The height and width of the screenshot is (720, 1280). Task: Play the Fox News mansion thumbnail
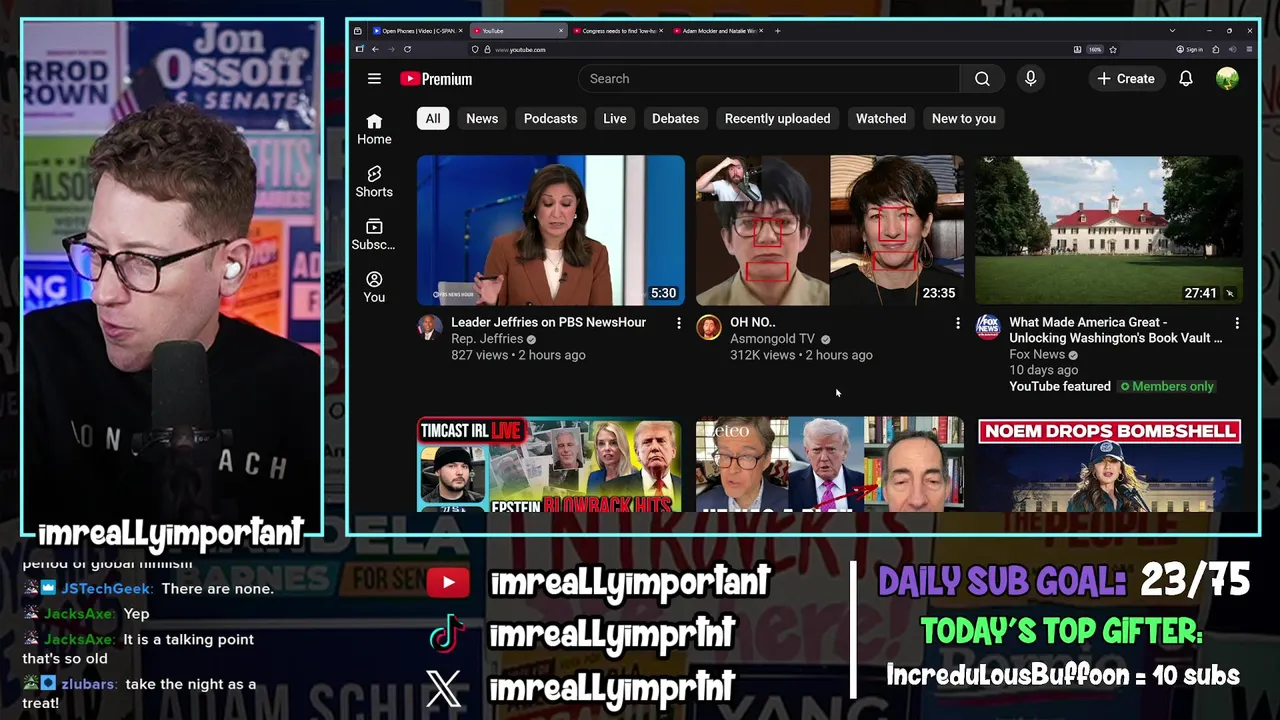pyautogui.click(x=1109, y=230)
